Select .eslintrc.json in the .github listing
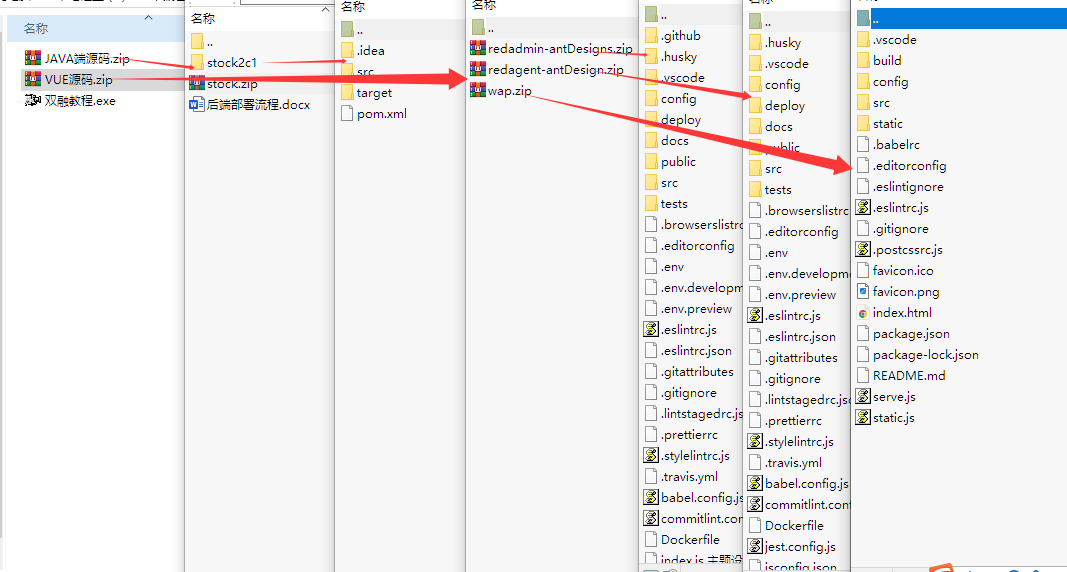 point(689,350)
